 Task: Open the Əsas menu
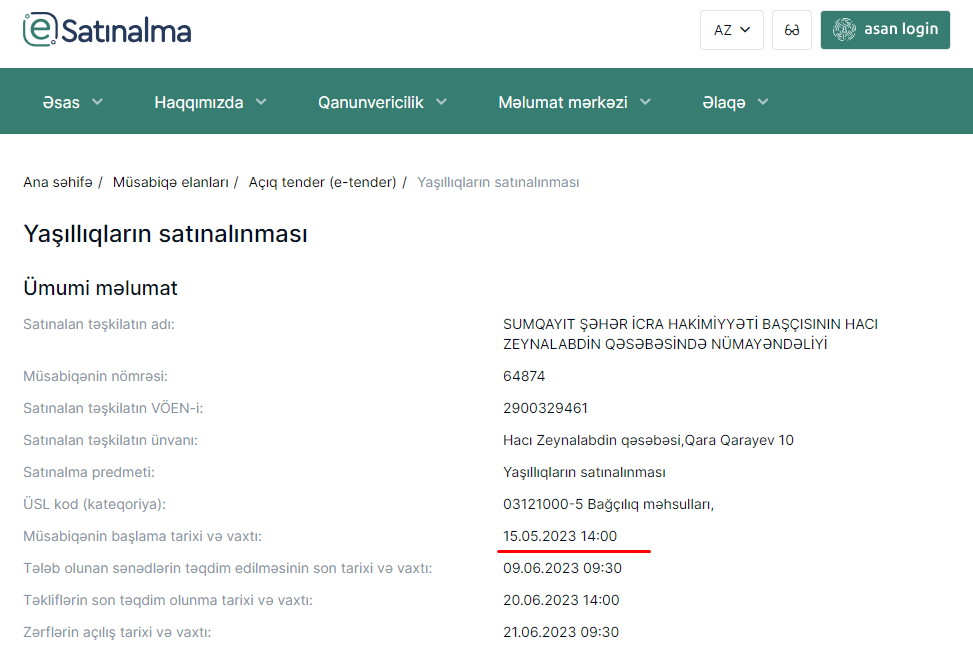coord(73,102)
